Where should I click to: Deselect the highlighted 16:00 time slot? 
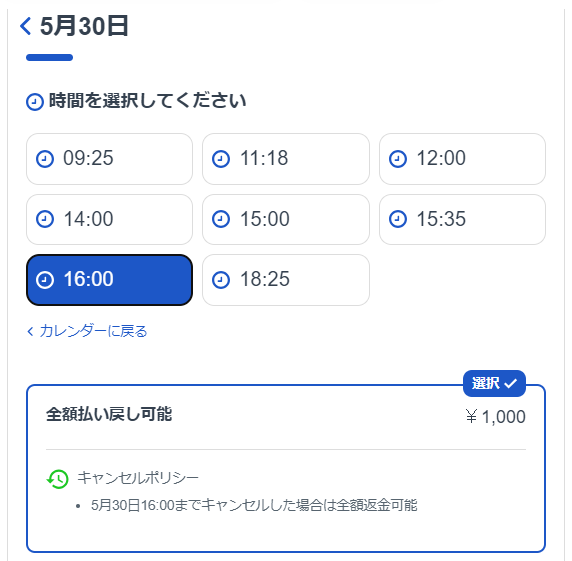coord(109,280)
